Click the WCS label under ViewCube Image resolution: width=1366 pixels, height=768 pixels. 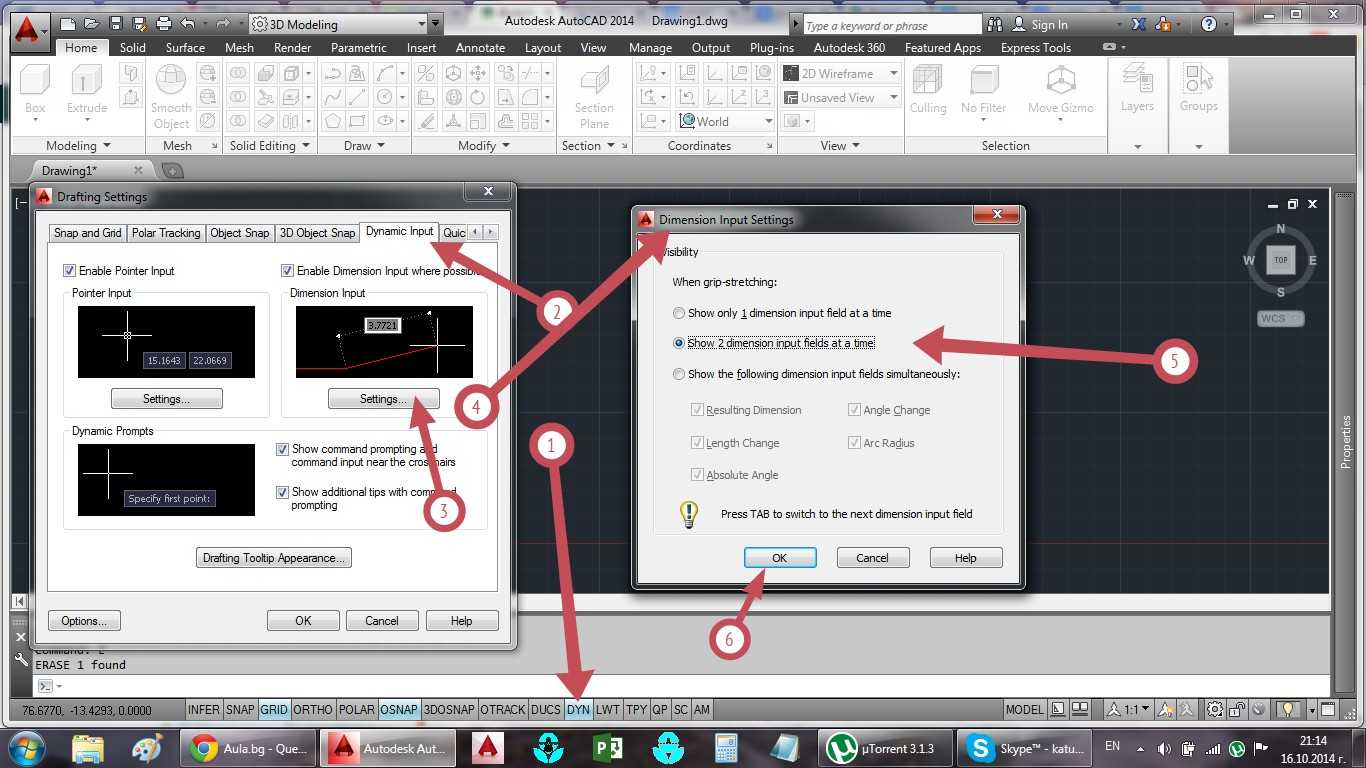(1280, 319)
